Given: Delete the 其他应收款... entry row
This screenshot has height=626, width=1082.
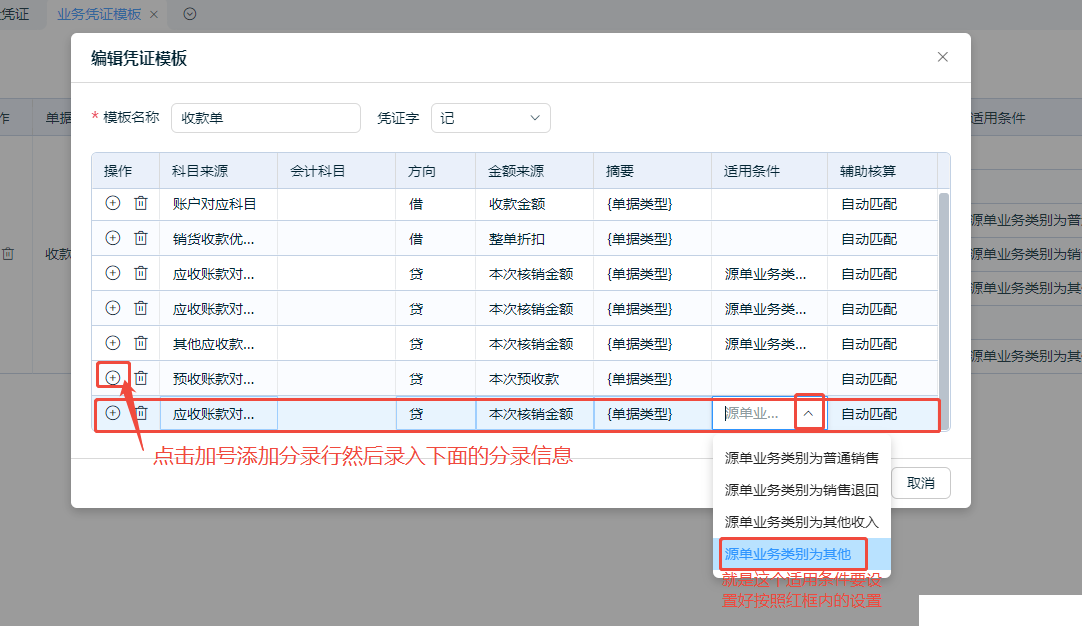Looking at the screenshot, I should (x=141, y=343).
